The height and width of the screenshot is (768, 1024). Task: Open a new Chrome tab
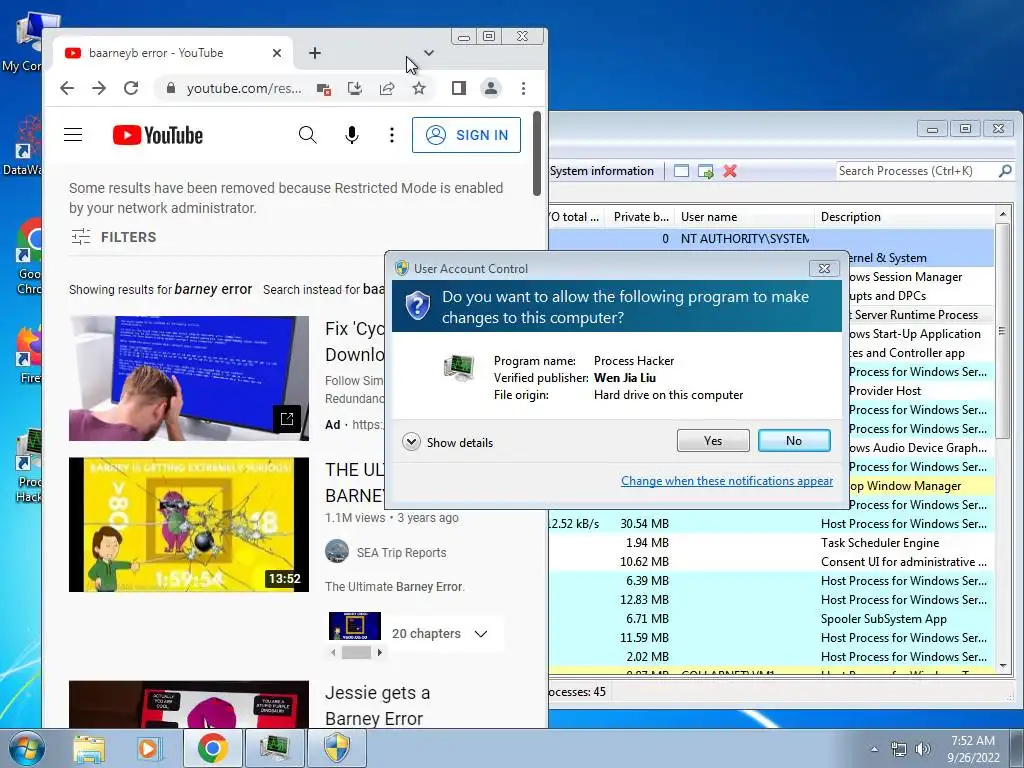pyautogui.click(x=315, y=53)
